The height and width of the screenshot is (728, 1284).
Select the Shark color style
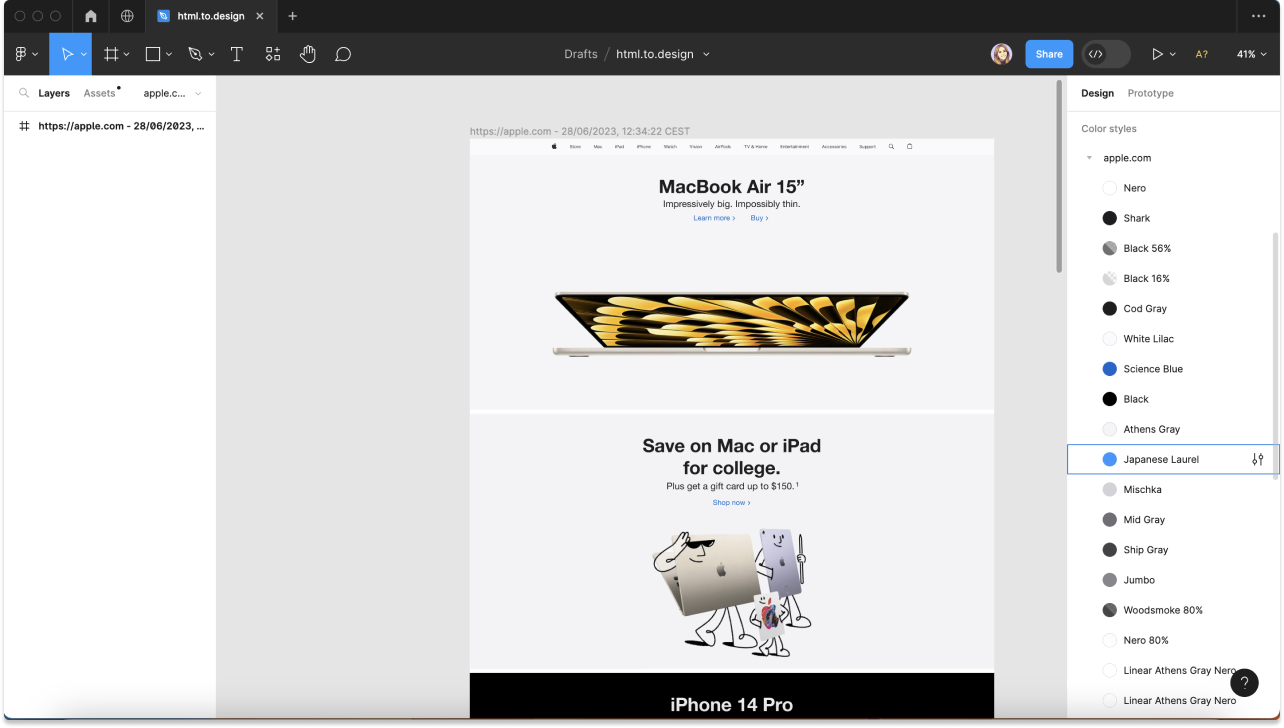point(1172,218)
